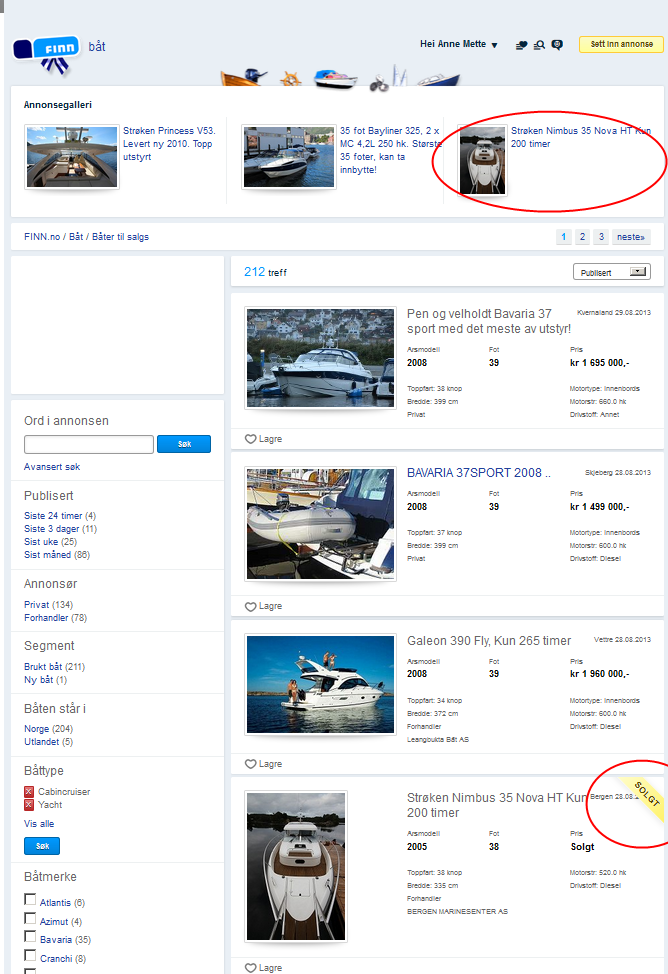Filter by Siste 24 timer
The image size is (668, 974).
(53, 516)
